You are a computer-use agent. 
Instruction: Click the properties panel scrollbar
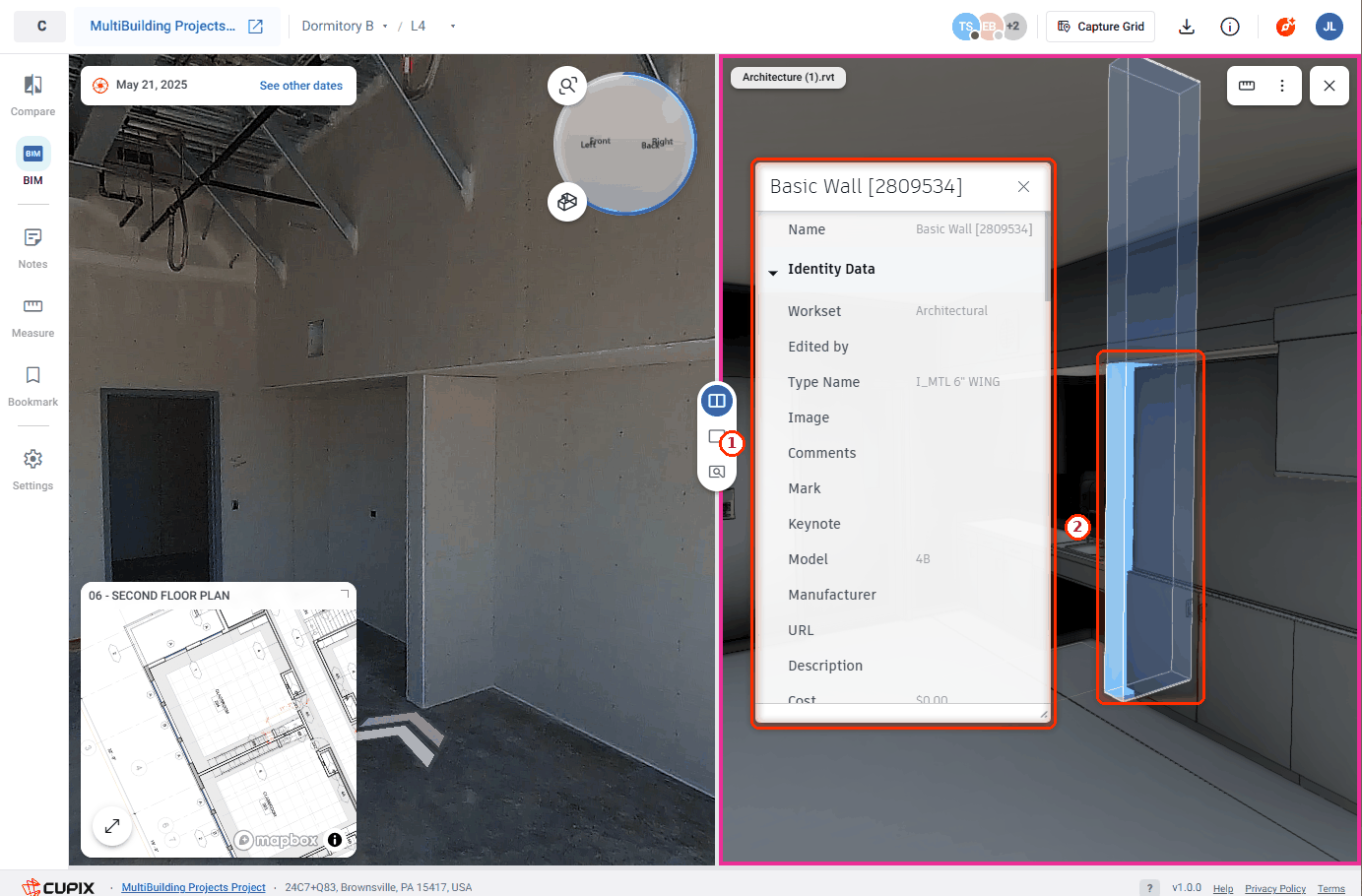[x=1047, y=256]
